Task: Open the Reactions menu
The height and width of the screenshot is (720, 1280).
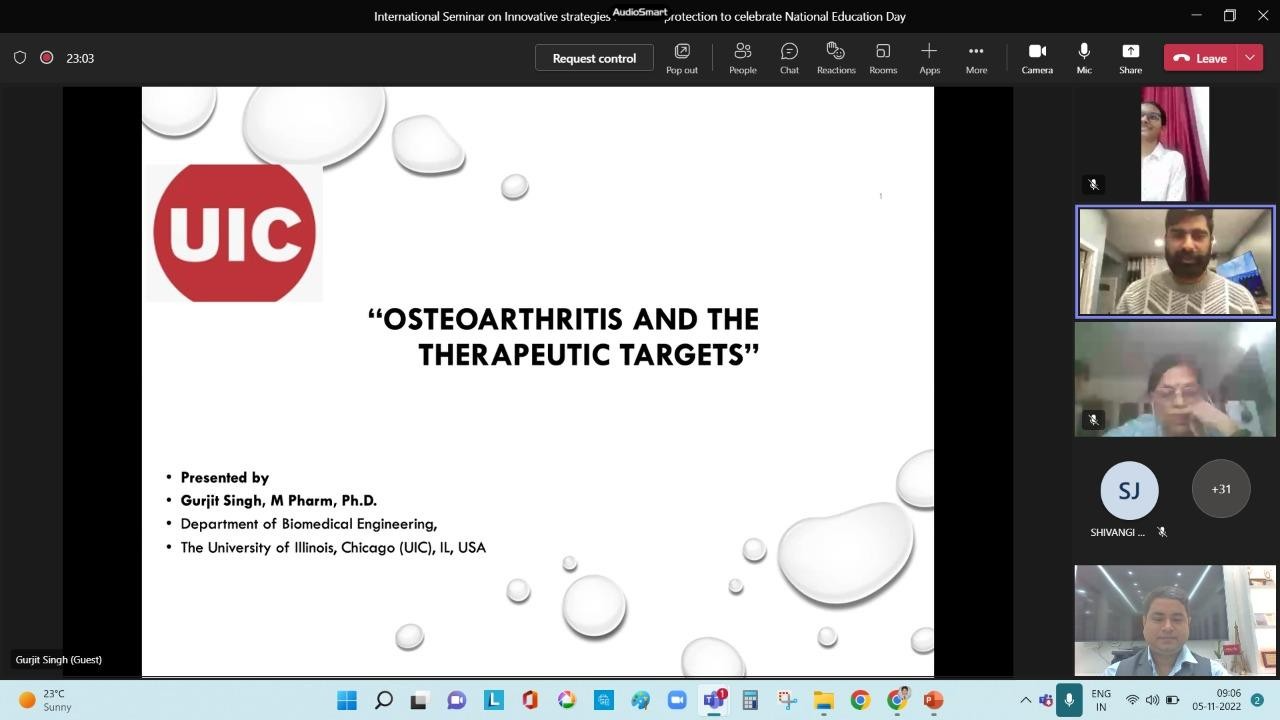Action: point(836,58)
